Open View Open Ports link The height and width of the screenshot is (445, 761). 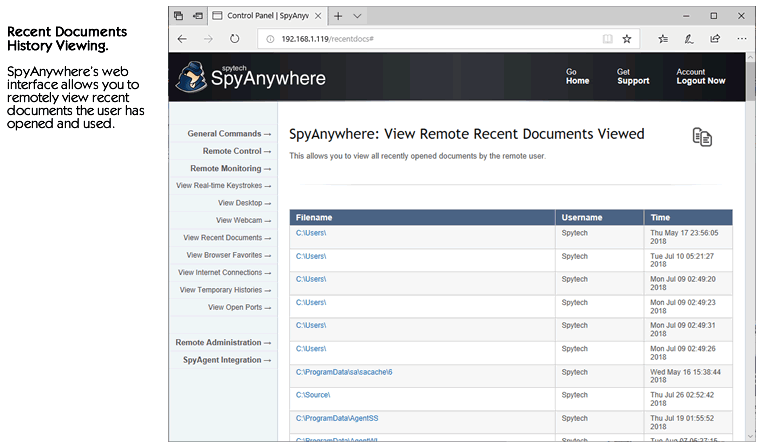coord(239,308)
